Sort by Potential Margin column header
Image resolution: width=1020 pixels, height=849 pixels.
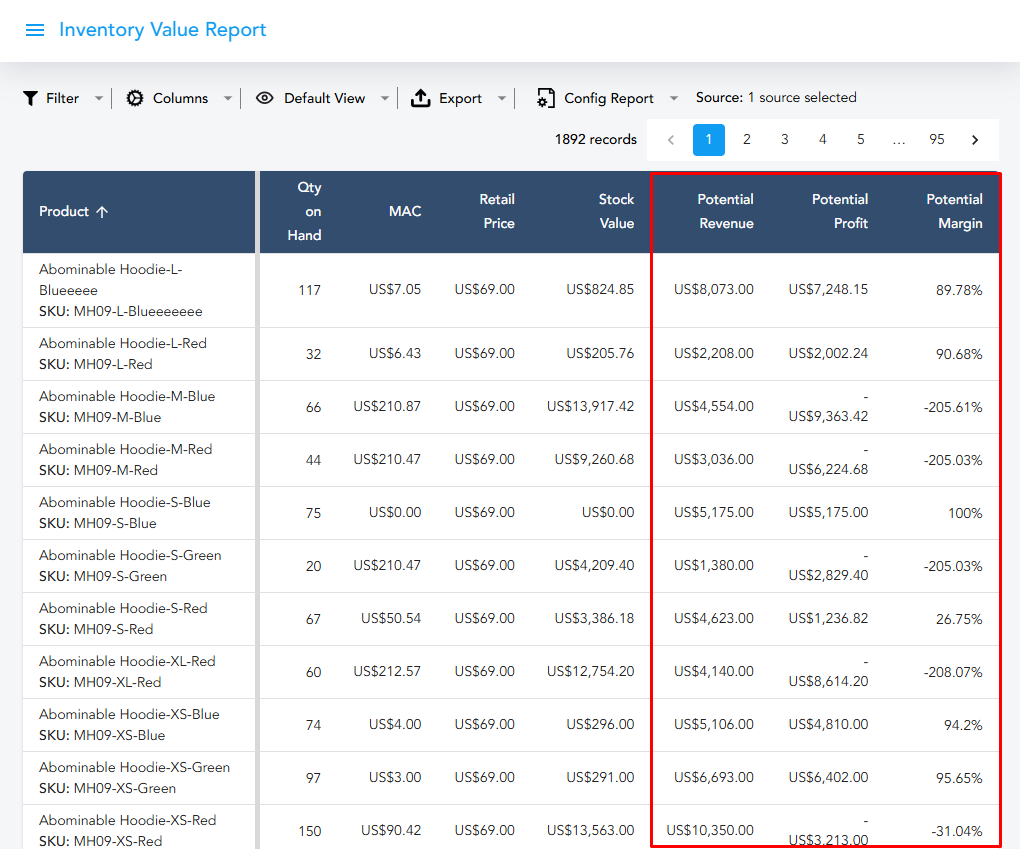pyautogui.click(x=954, y=212)
